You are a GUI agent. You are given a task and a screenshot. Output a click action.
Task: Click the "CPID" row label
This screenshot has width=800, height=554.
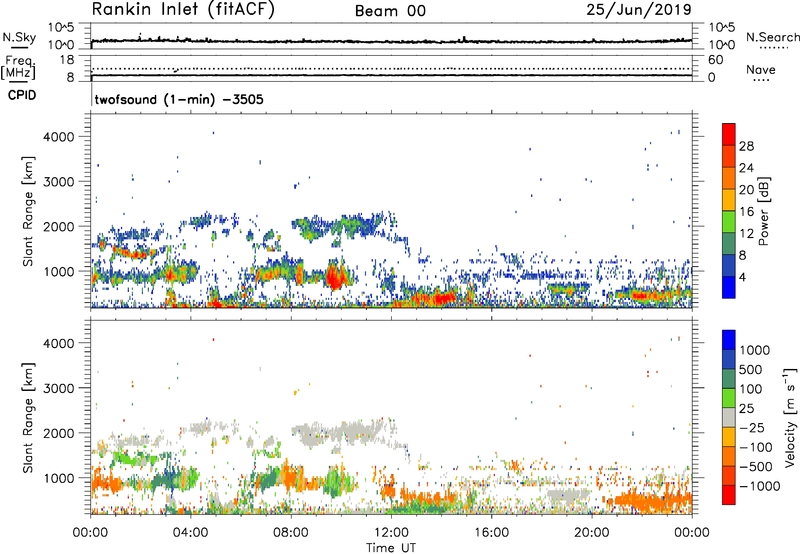pyautogui.click(x=22, y=95)
